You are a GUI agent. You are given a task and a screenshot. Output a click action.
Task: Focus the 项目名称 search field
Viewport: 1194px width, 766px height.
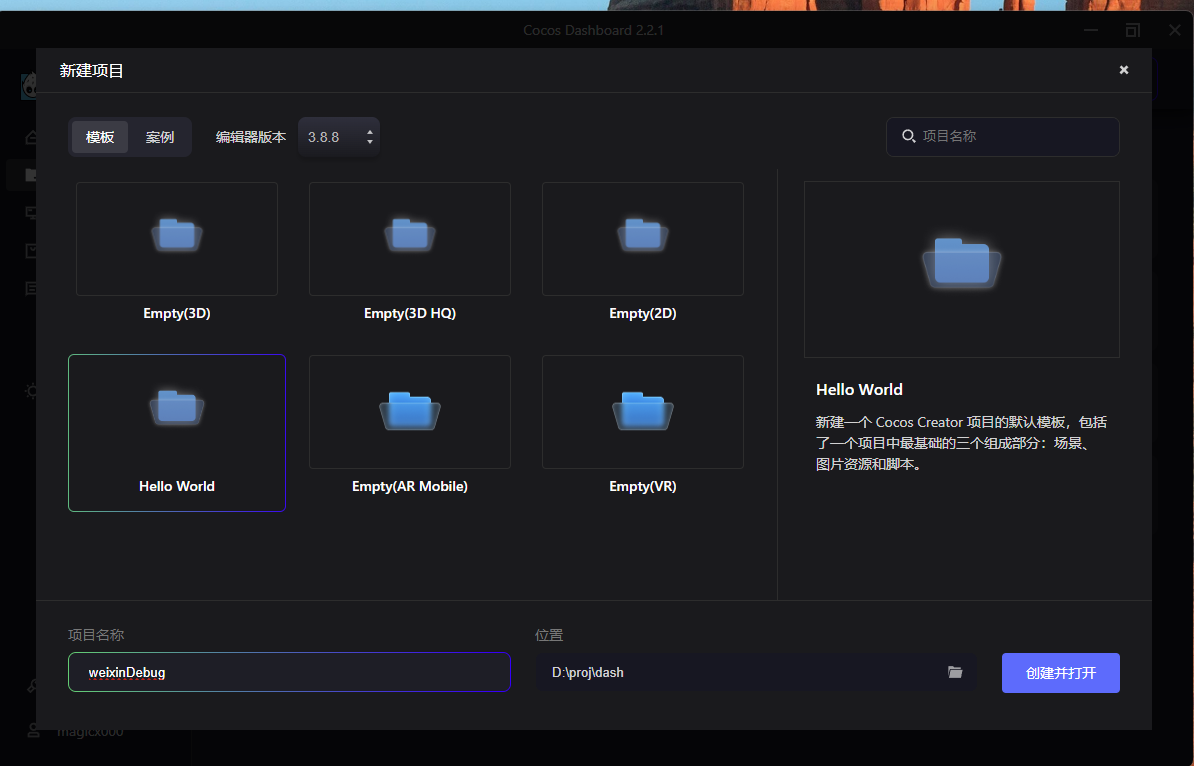(x=1003, y=137)
